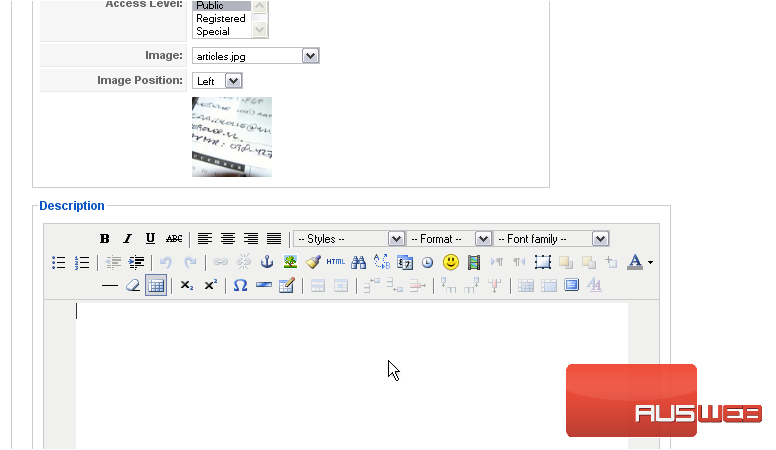The image size is (776, 450).
Task: Insert a custom character (omega icon)
Action: pyautogui.click(x=240, y=285)
